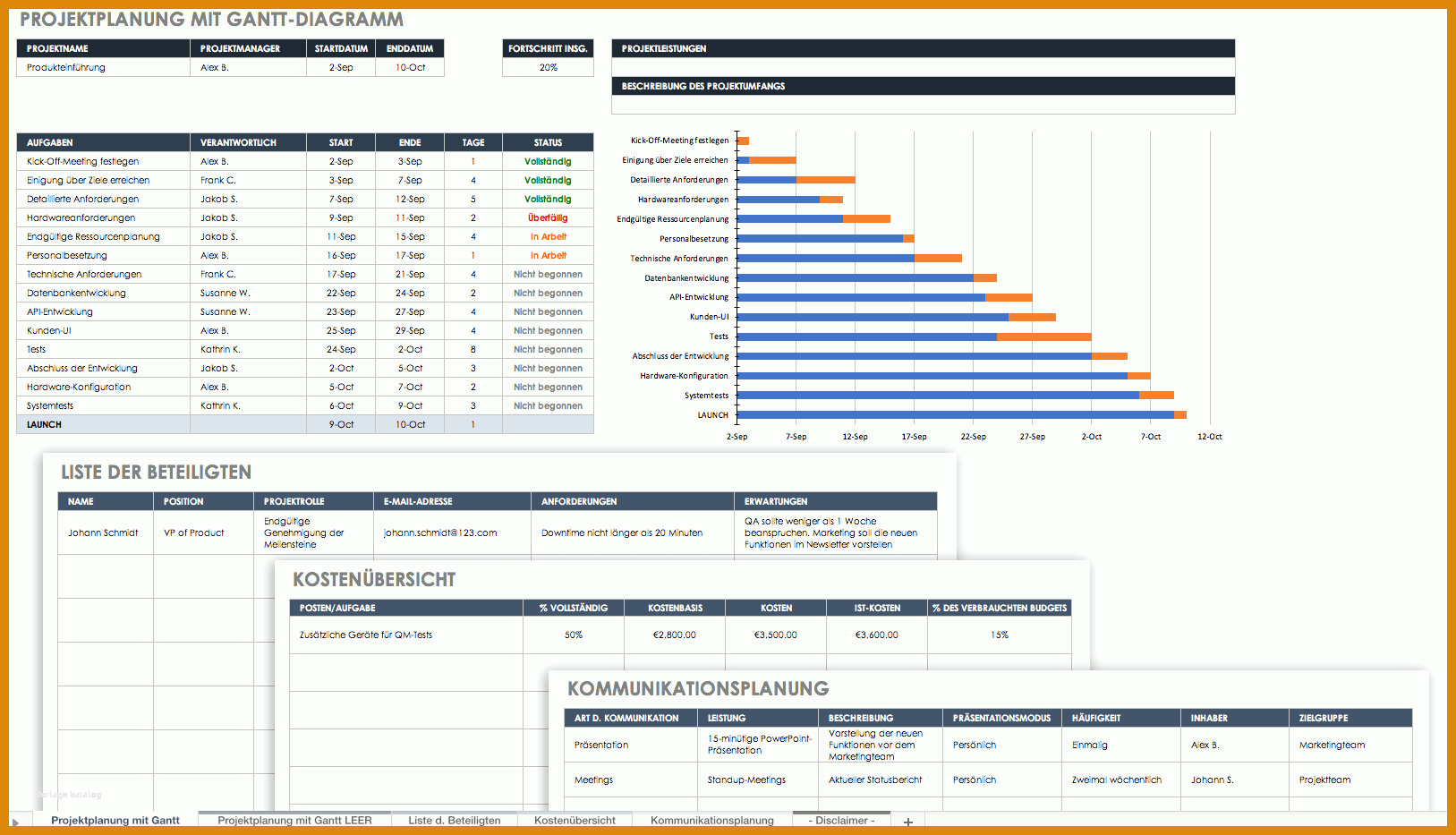This screenshot has width=1456, height=835.
Task: Open the Kostenübersicht sheet tab
Action: click(x=575, y=820)
